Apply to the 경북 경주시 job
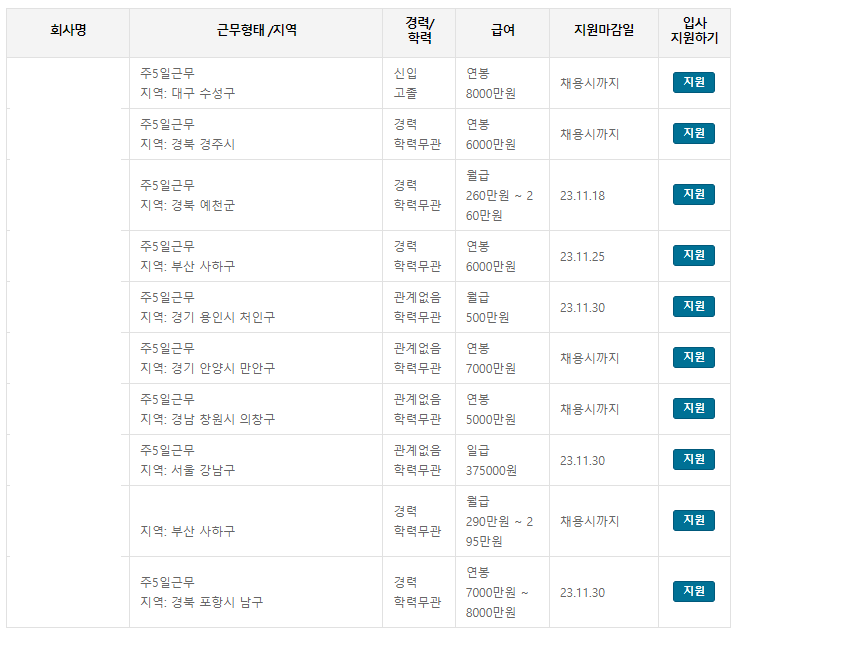 (x=693, y=133)
